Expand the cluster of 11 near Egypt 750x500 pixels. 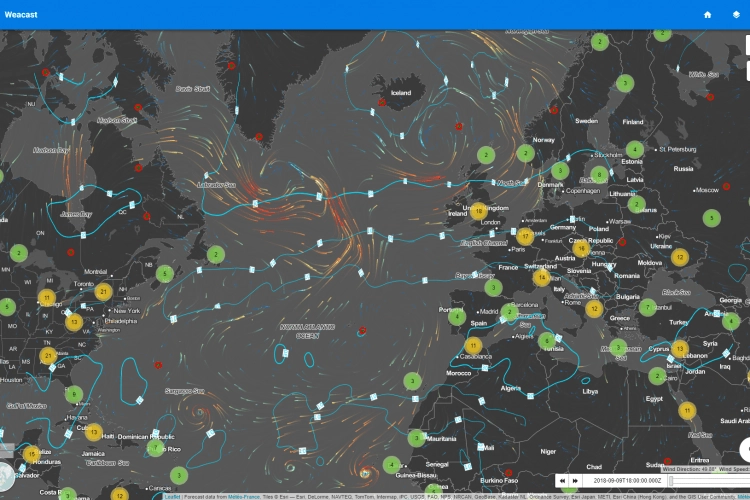click(687, 410)
